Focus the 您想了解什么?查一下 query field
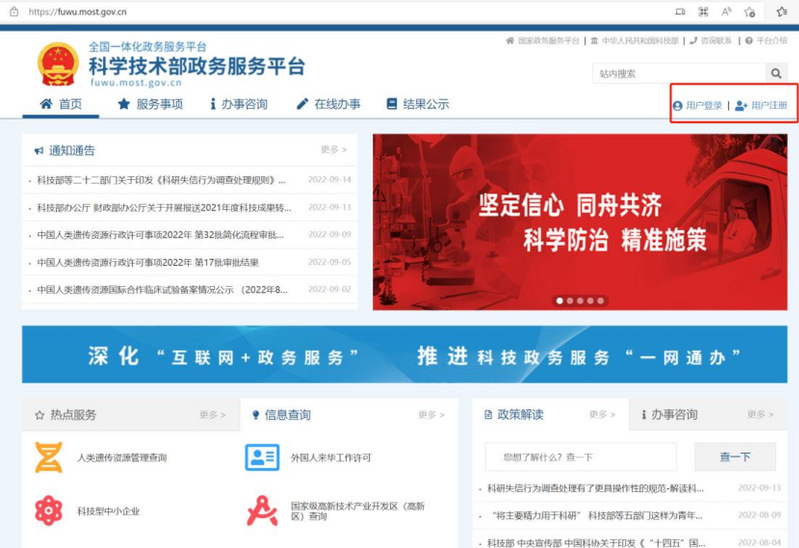The width and height of the screenshot is (799, 548). (581, 457)
